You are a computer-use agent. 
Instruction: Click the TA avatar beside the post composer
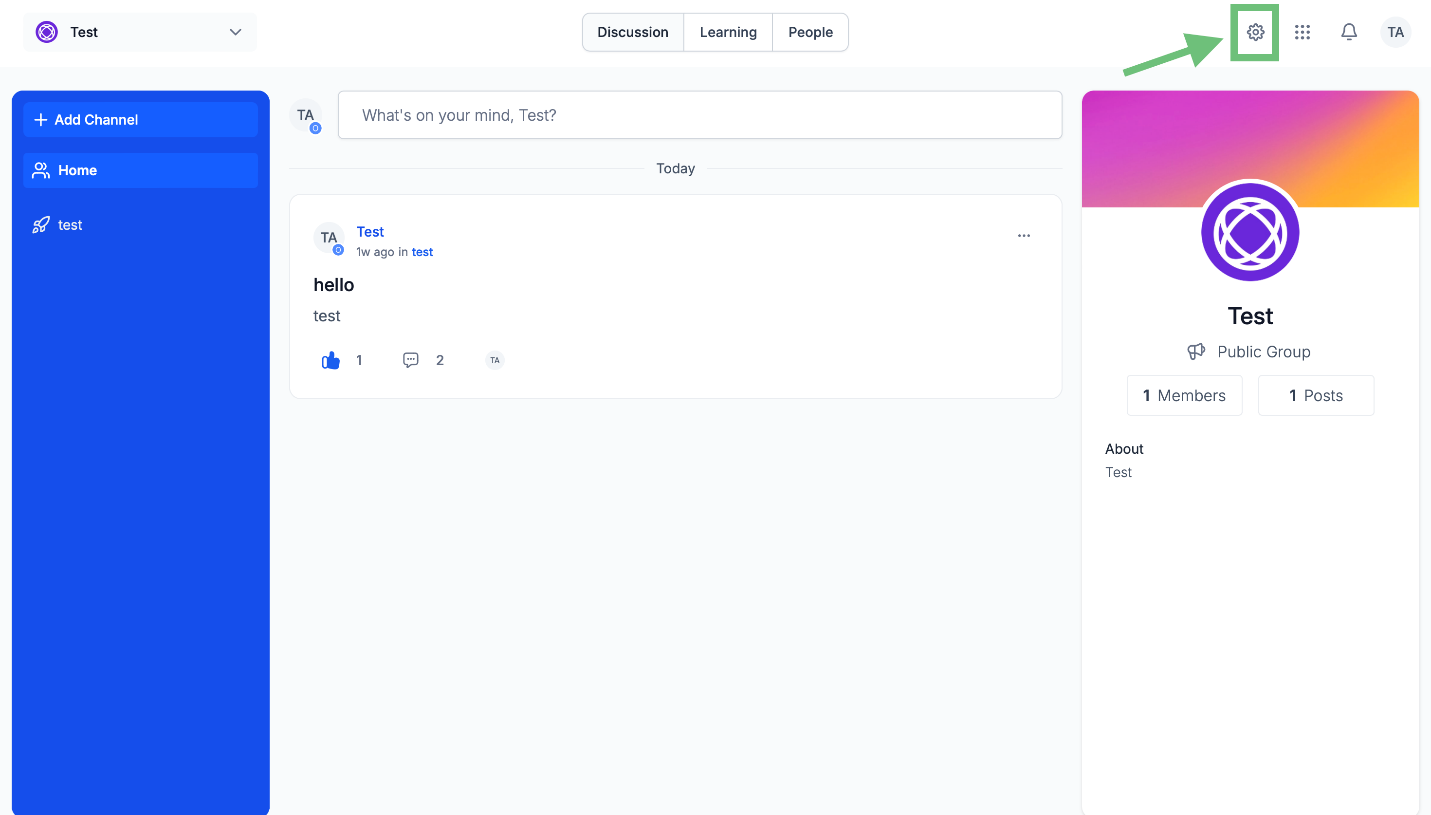(306, 115)
